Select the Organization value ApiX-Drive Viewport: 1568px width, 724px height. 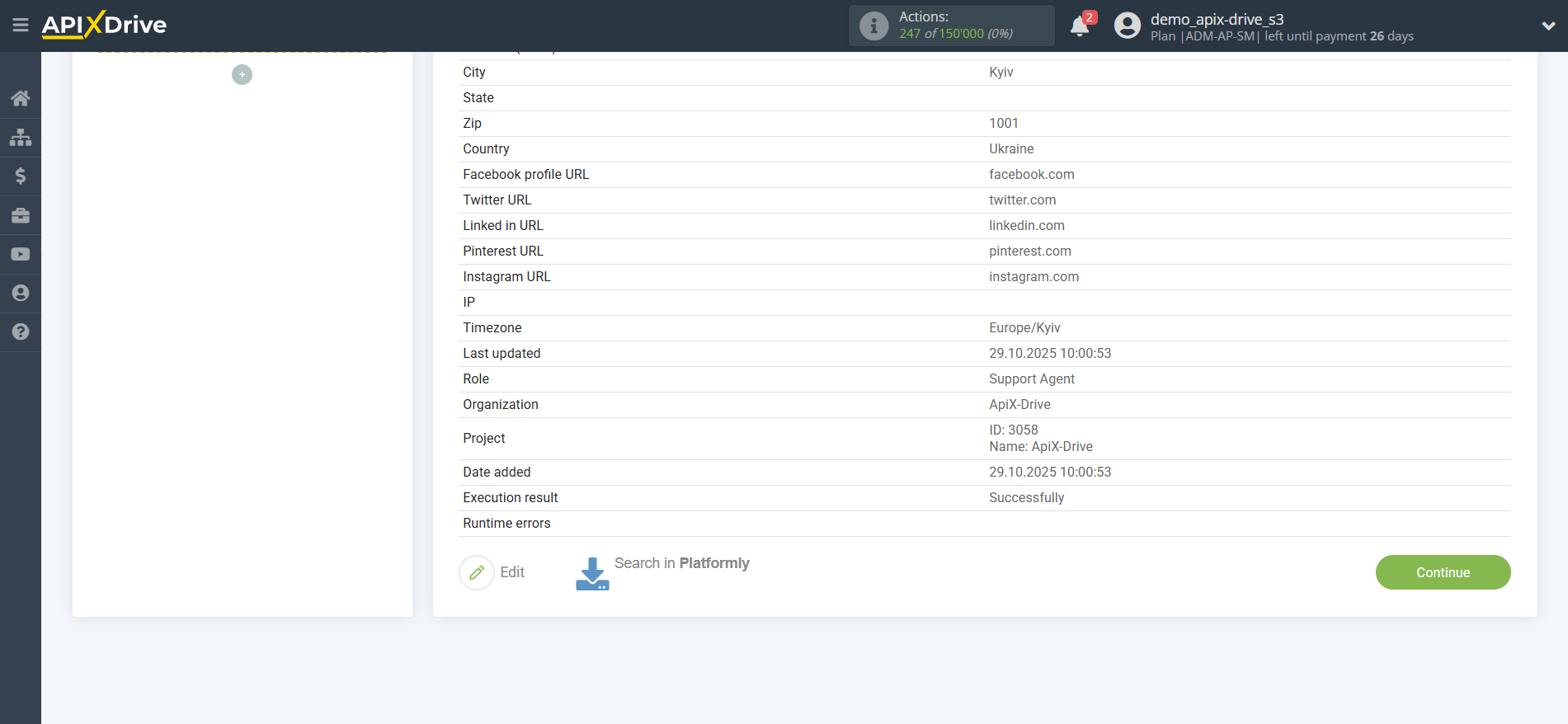tap(1019, 405)
